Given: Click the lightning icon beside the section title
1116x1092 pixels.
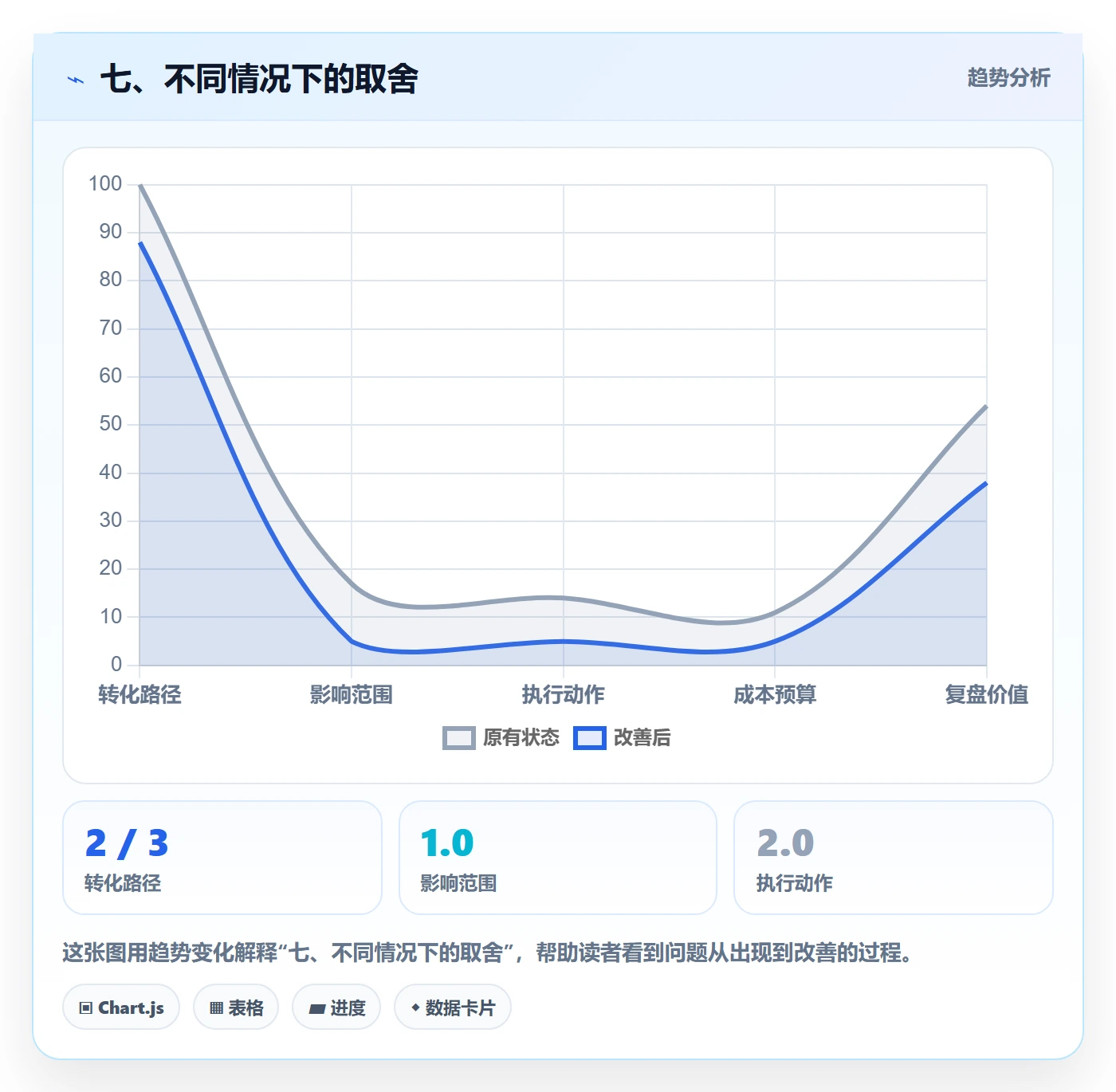Looking at the screenshot, I should (76, 80).
